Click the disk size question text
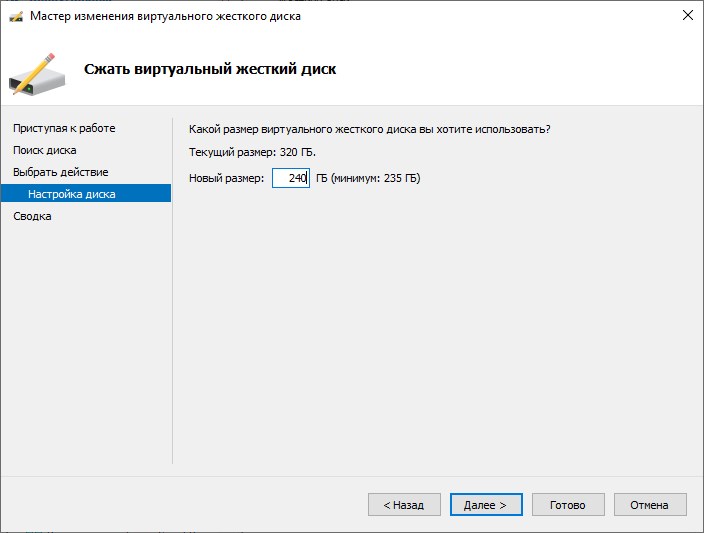The width and height of the screenshot is (704, 533). pyautogui.click(x=369, y=129)
